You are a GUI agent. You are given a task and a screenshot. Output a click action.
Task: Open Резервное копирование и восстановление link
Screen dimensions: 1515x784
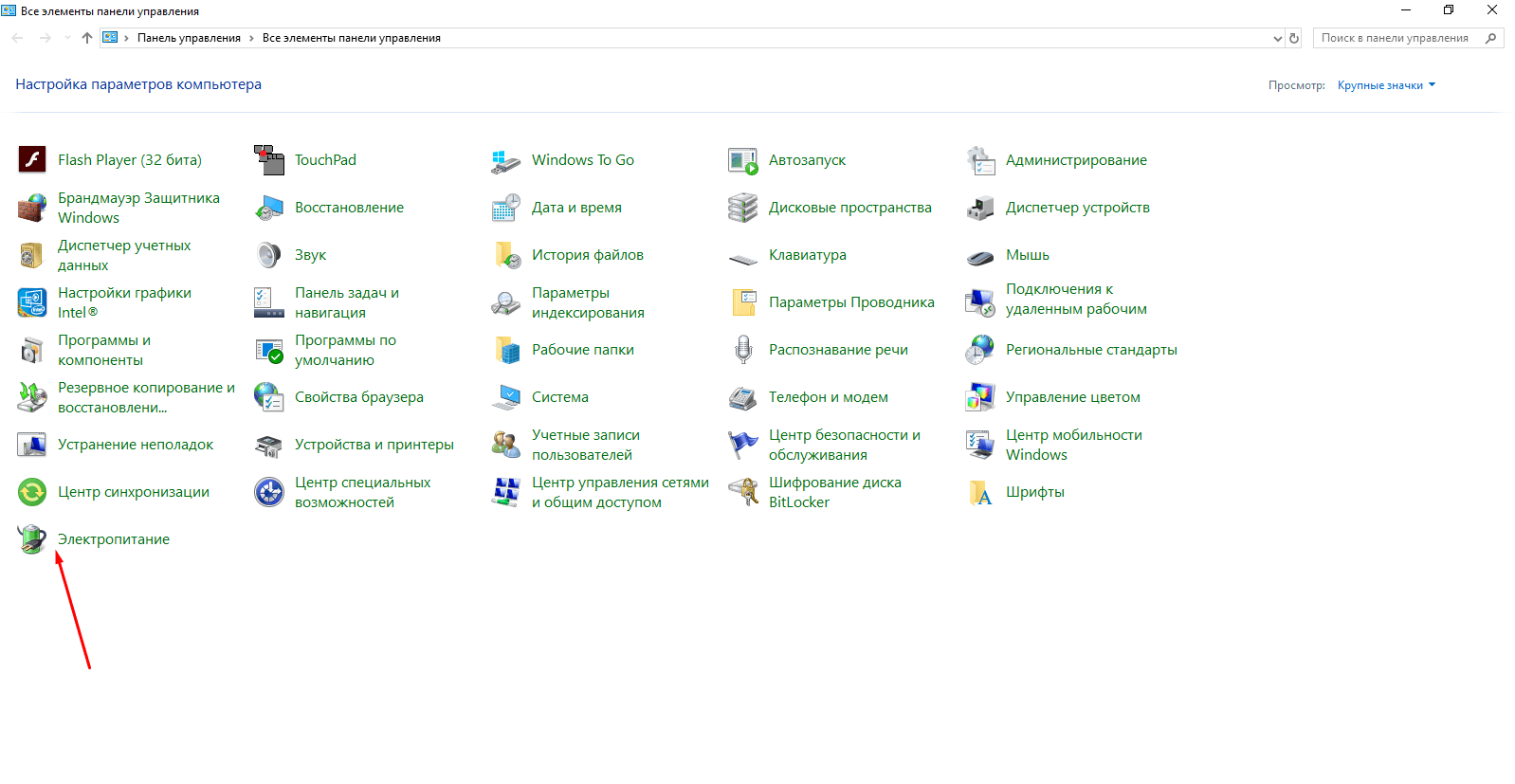pyautogui.click(x=147, y=397)
